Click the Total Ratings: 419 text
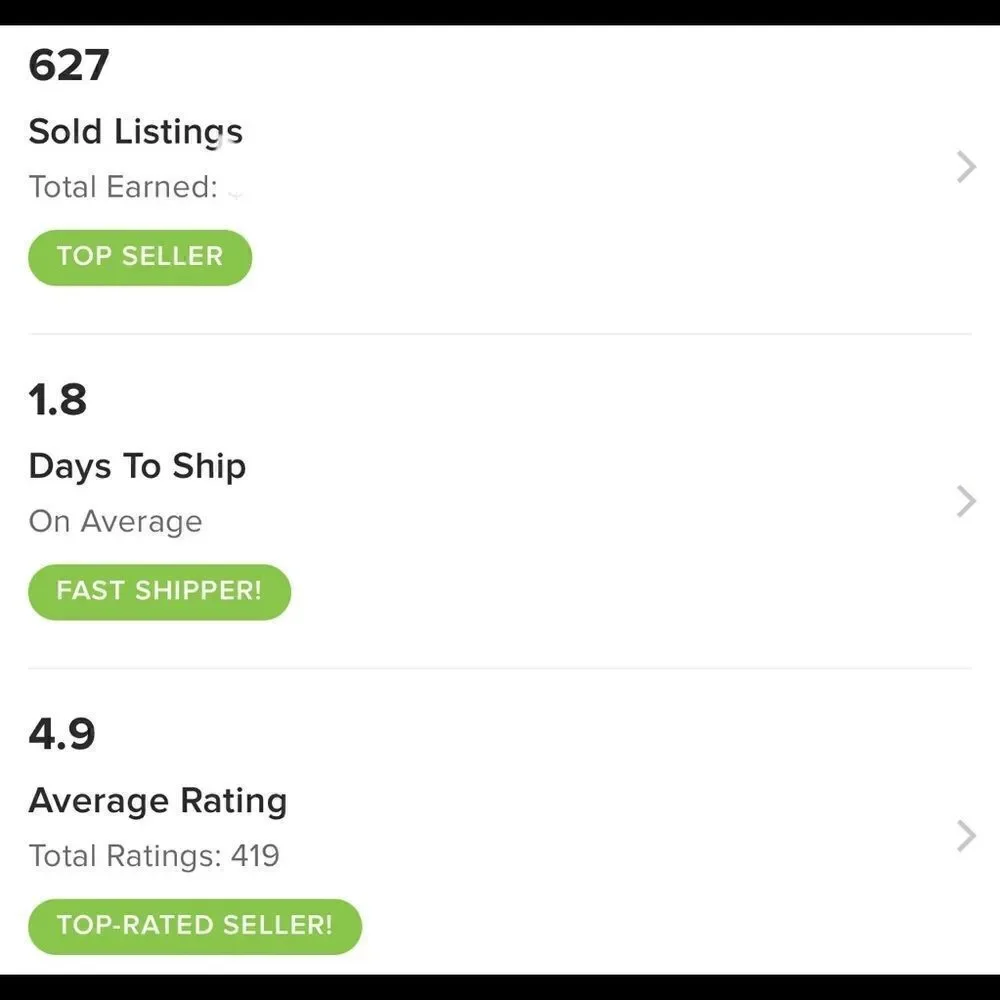Image resolution: width=1000 pixels, height=1000 pixels. click(x=154, y=856)
